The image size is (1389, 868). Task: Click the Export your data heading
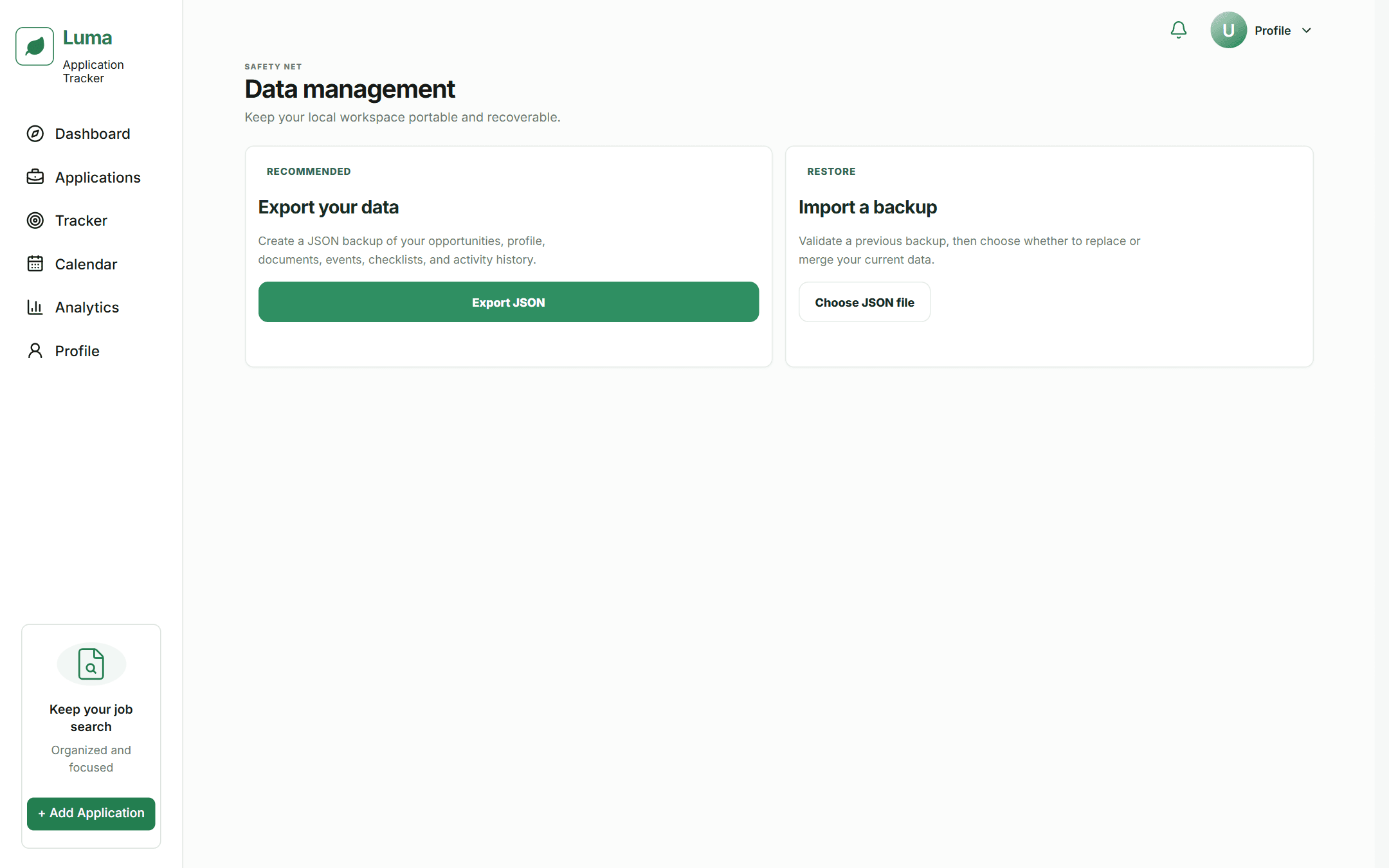tap(329, 207)
